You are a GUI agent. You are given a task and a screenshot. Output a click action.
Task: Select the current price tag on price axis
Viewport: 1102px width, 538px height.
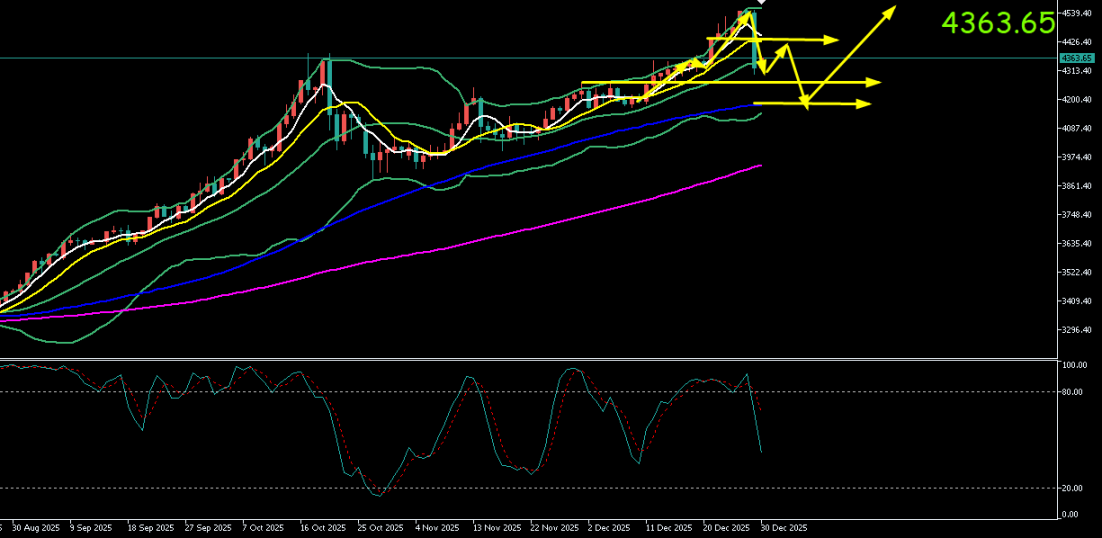(1077, 58)
